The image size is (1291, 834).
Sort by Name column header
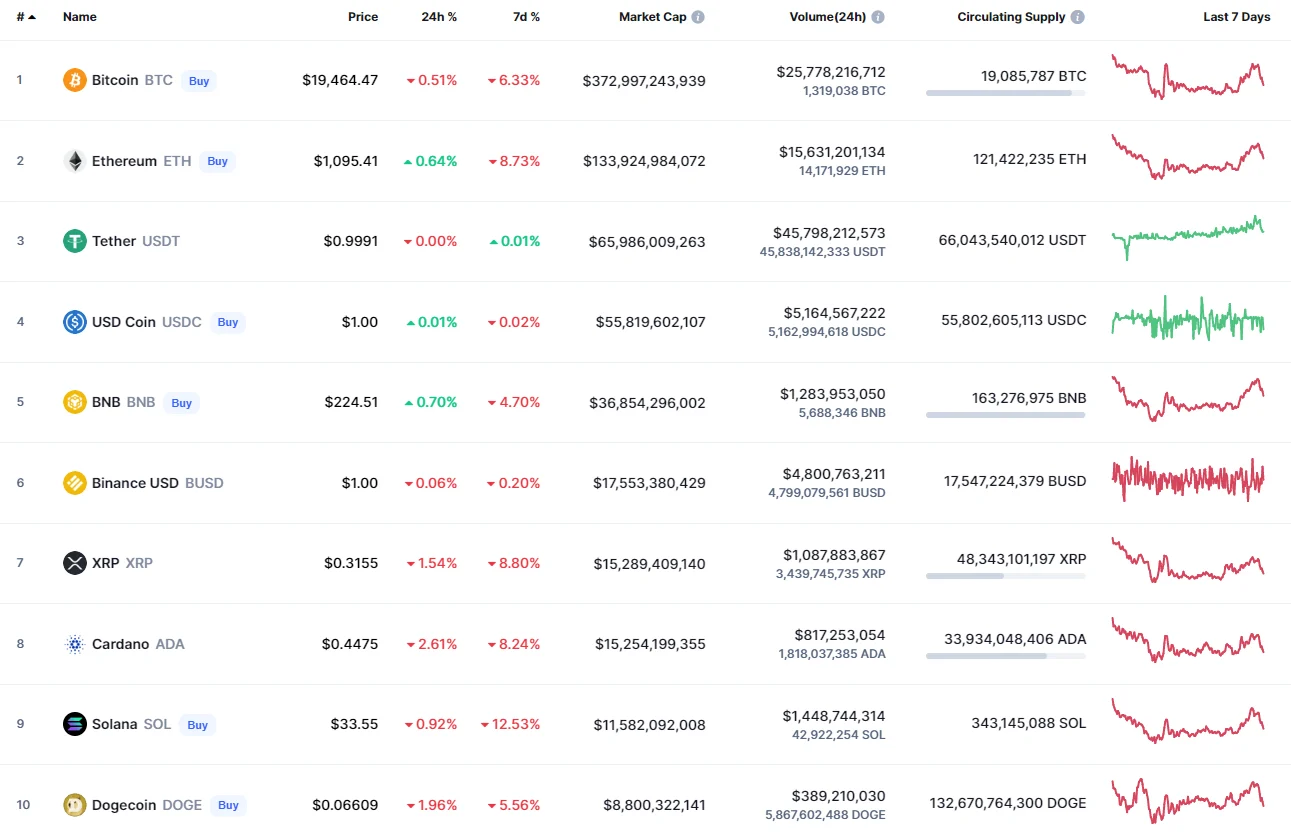point(79,17)
